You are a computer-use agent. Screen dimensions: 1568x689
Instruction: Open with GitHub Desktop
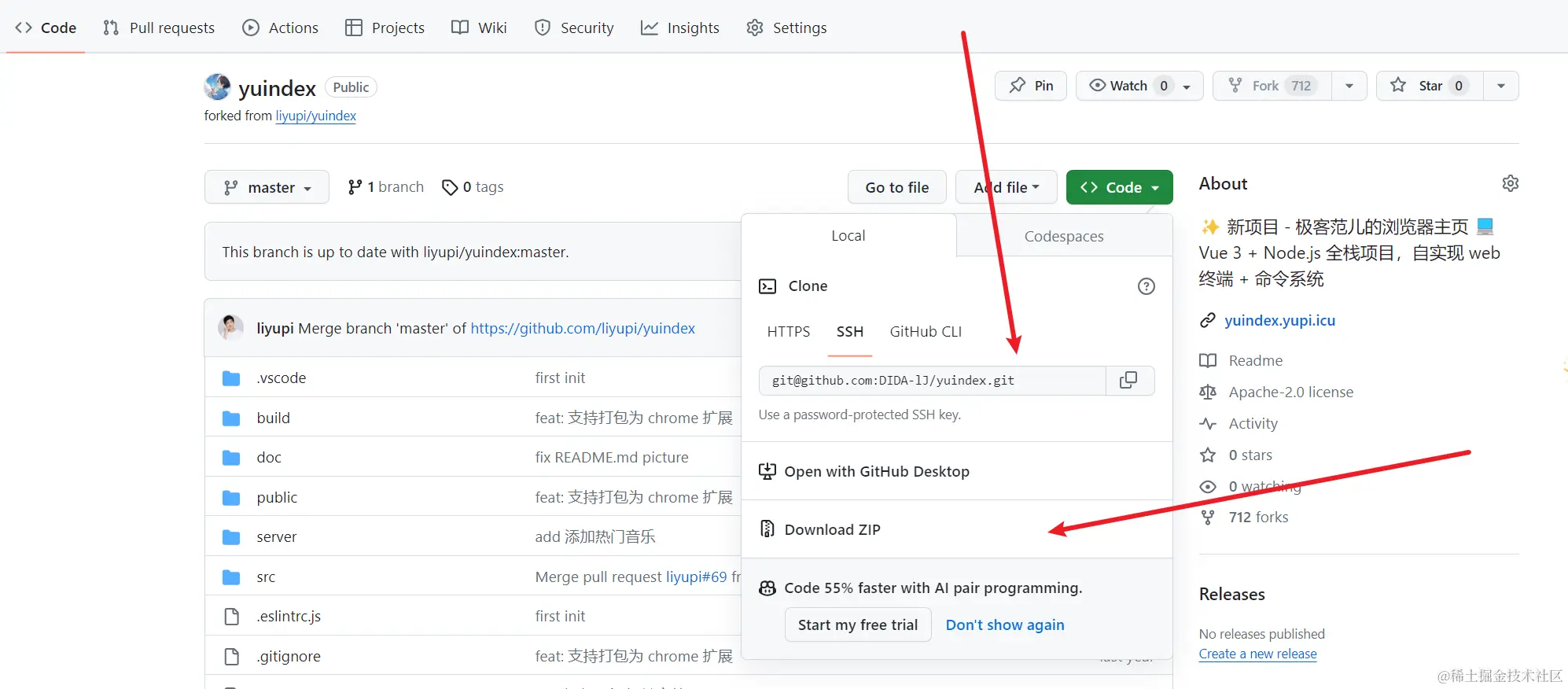pyautogui.click(x=864, y=471)
